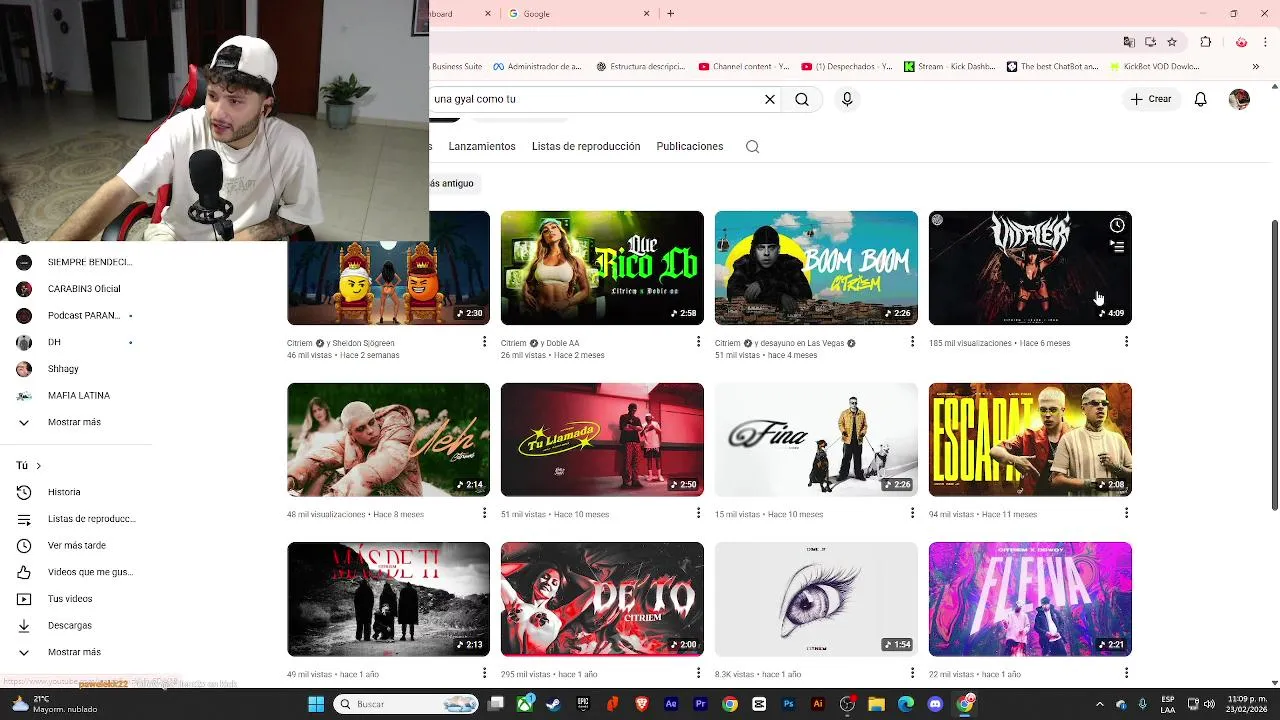The width and height of the screenshot is (1280, 720).
Task: Expand lower sidebar Mostrar más
Action: point(76,652)
